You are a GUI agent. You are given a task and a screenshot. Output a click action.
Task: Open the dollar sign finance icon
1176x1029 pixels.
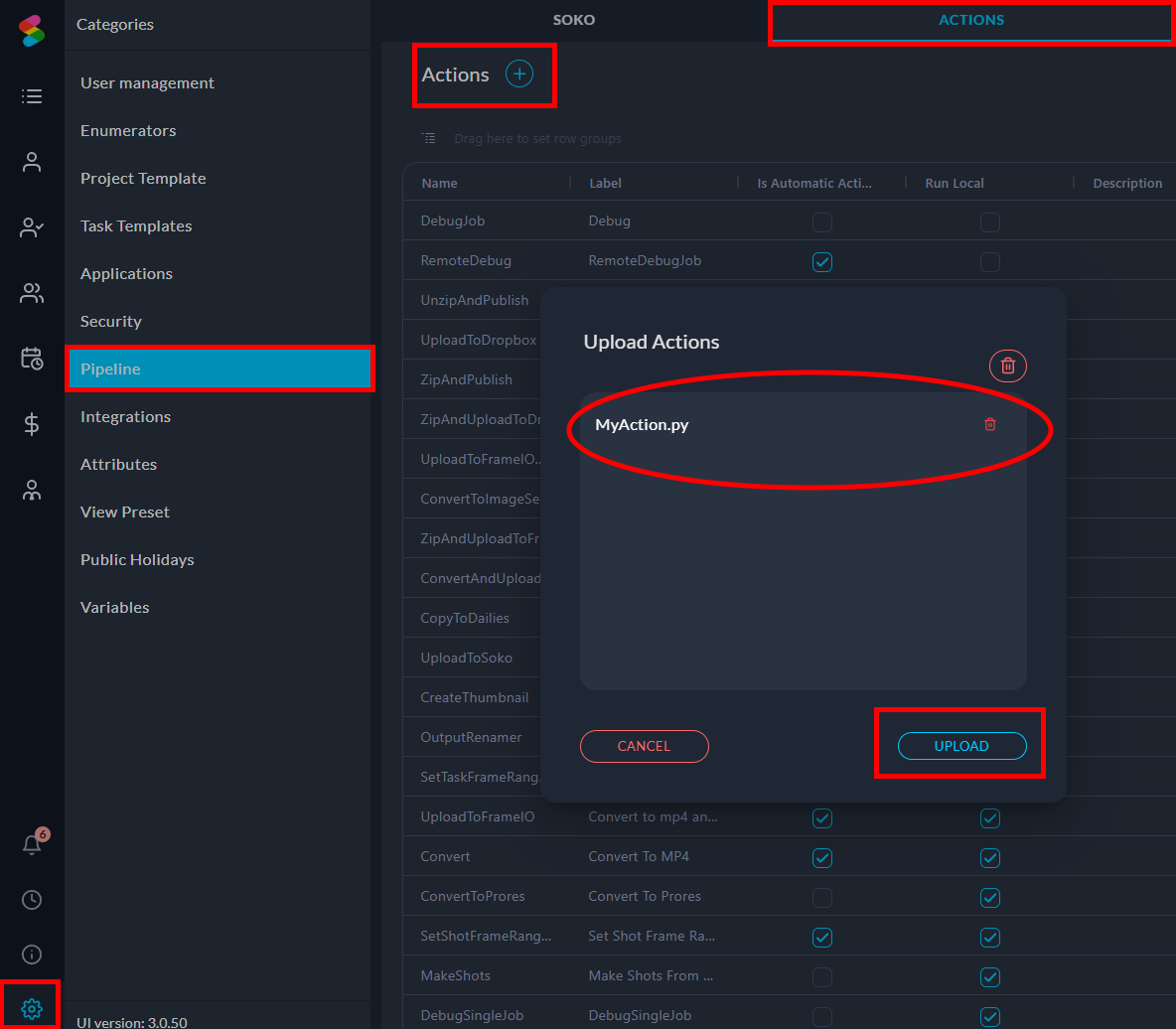pos(32,424)
